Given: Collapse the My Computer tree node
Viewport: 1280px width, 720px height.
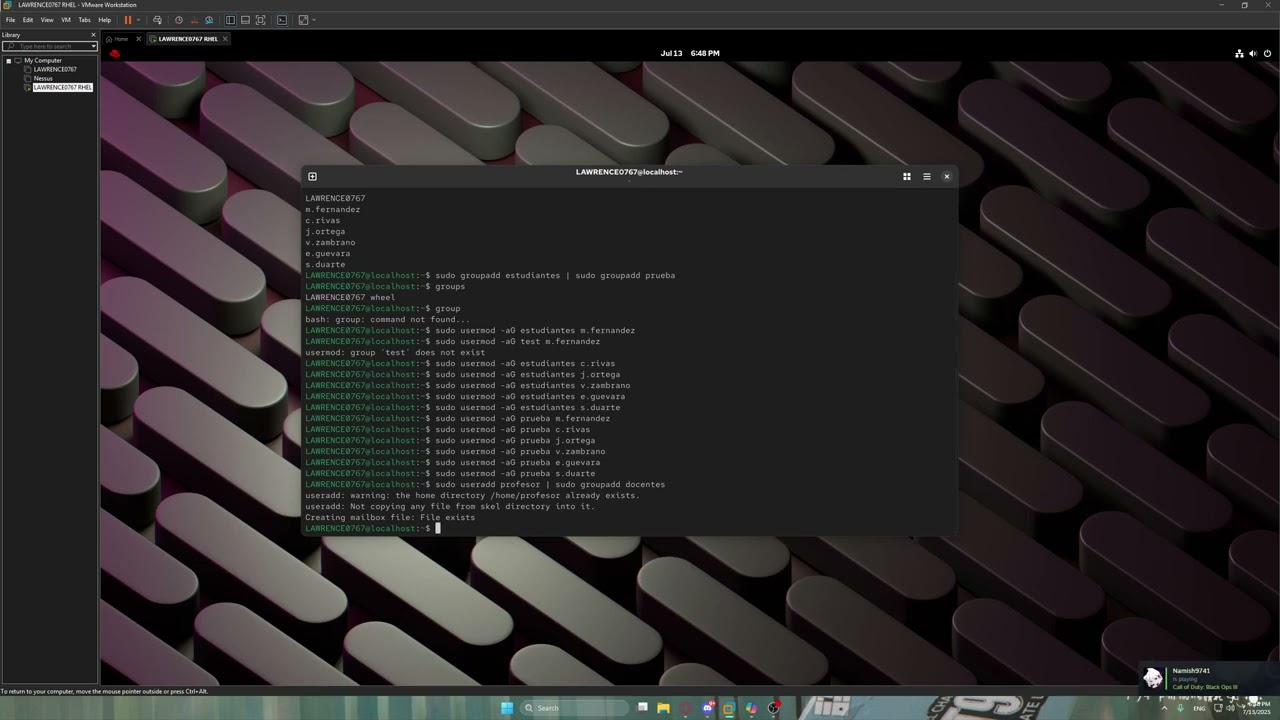Looking at the screenshot, I should pyautogui.click(x=8, y=60).
